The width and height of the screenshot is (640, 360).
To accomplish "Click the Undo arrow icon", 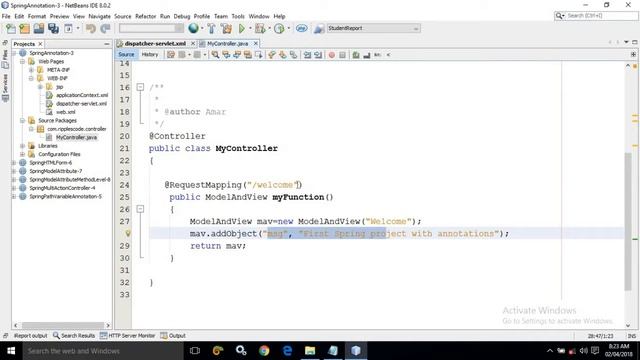I will (x=91, y=29).
